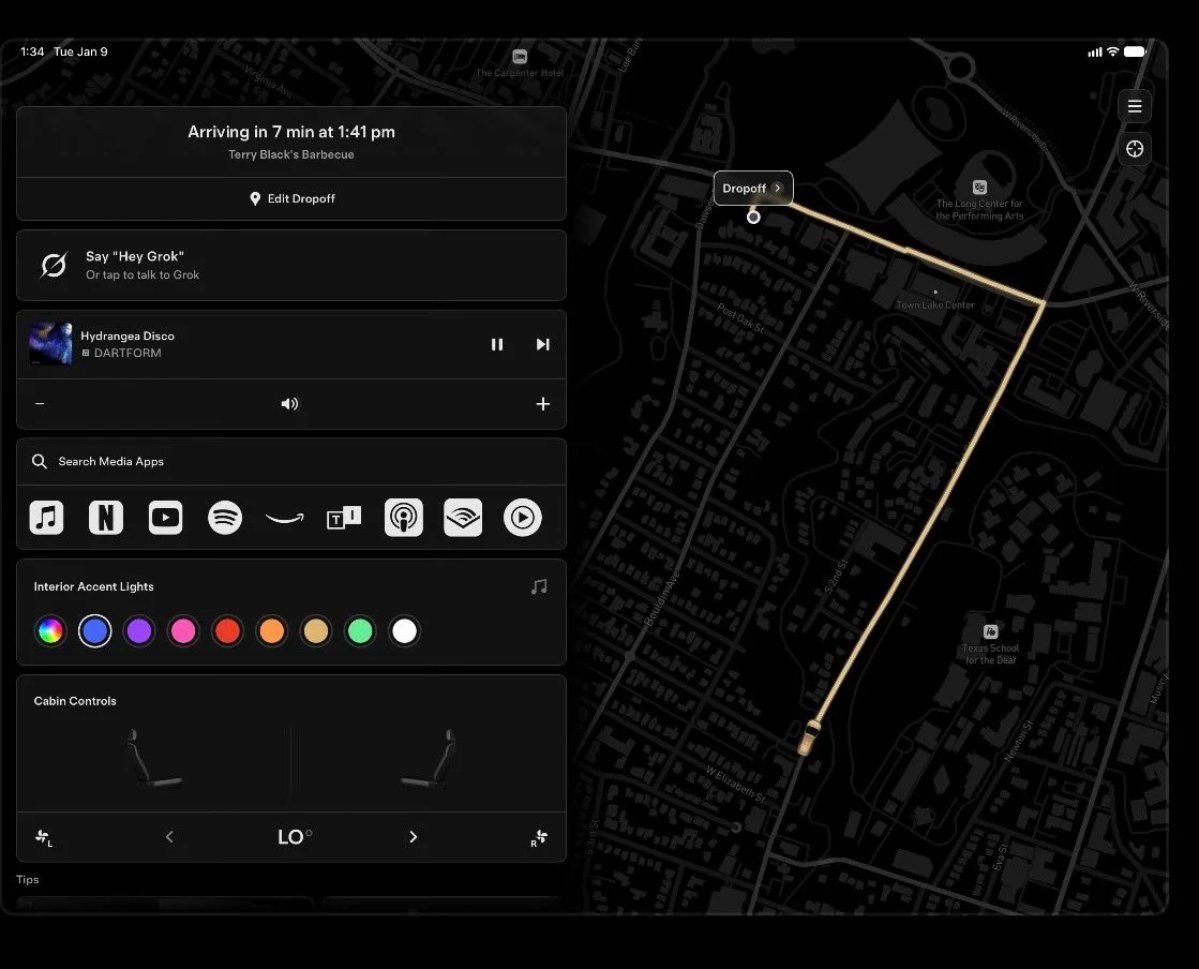Increase volume with the plus button
The image size is (1199, 969).
pos(543,403)
